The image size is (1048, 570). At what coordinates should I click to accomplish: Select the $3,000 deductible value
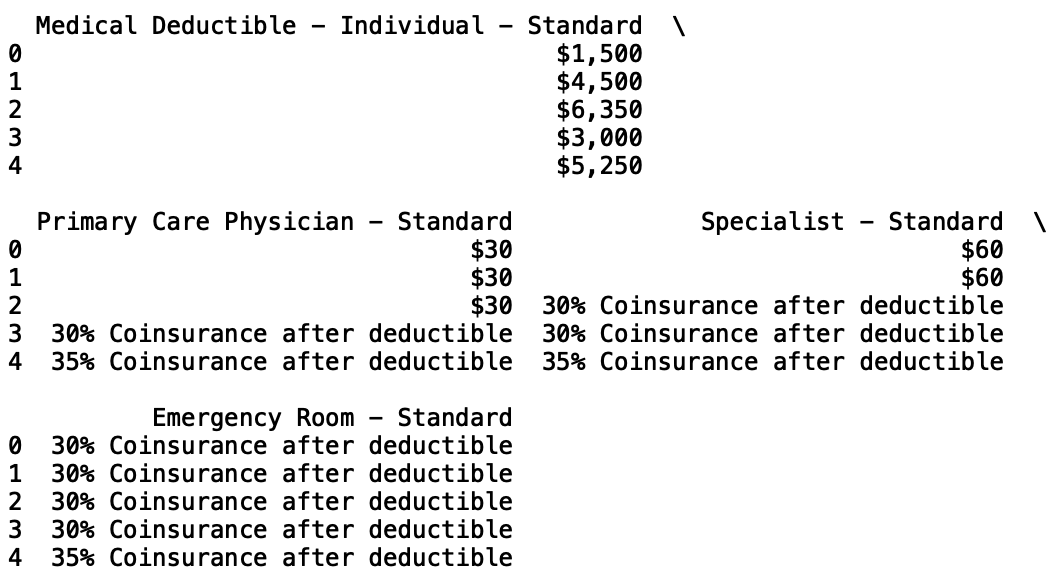[600, 138]
